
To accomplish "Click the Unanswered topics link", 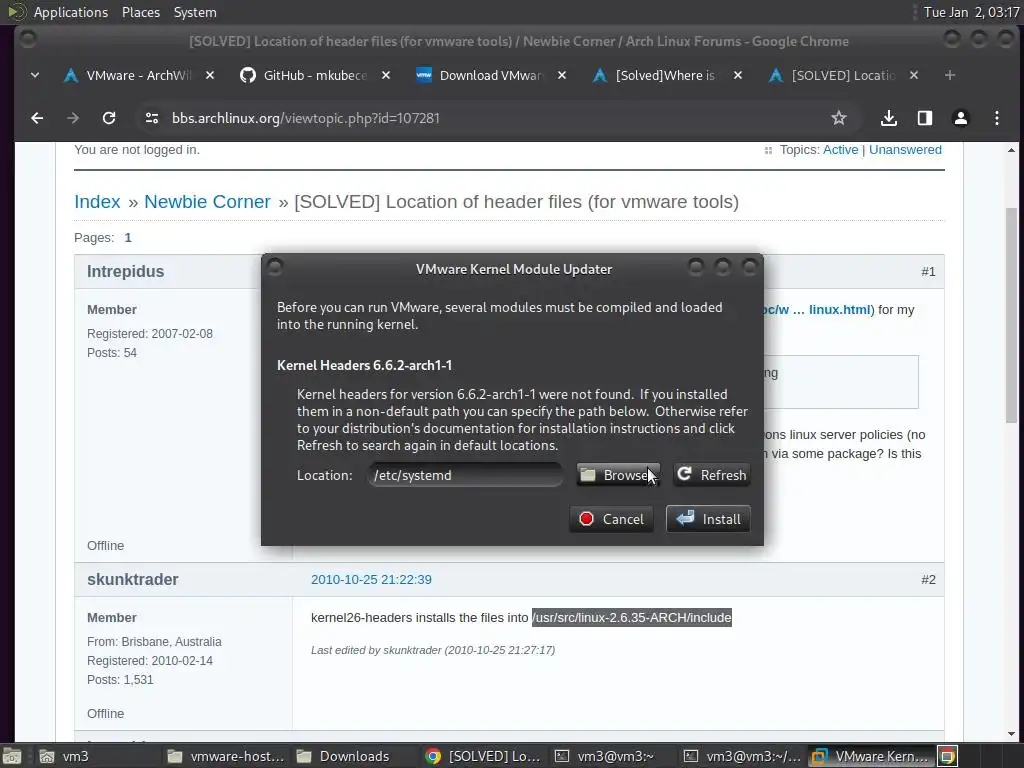I will tap(905, 150).
